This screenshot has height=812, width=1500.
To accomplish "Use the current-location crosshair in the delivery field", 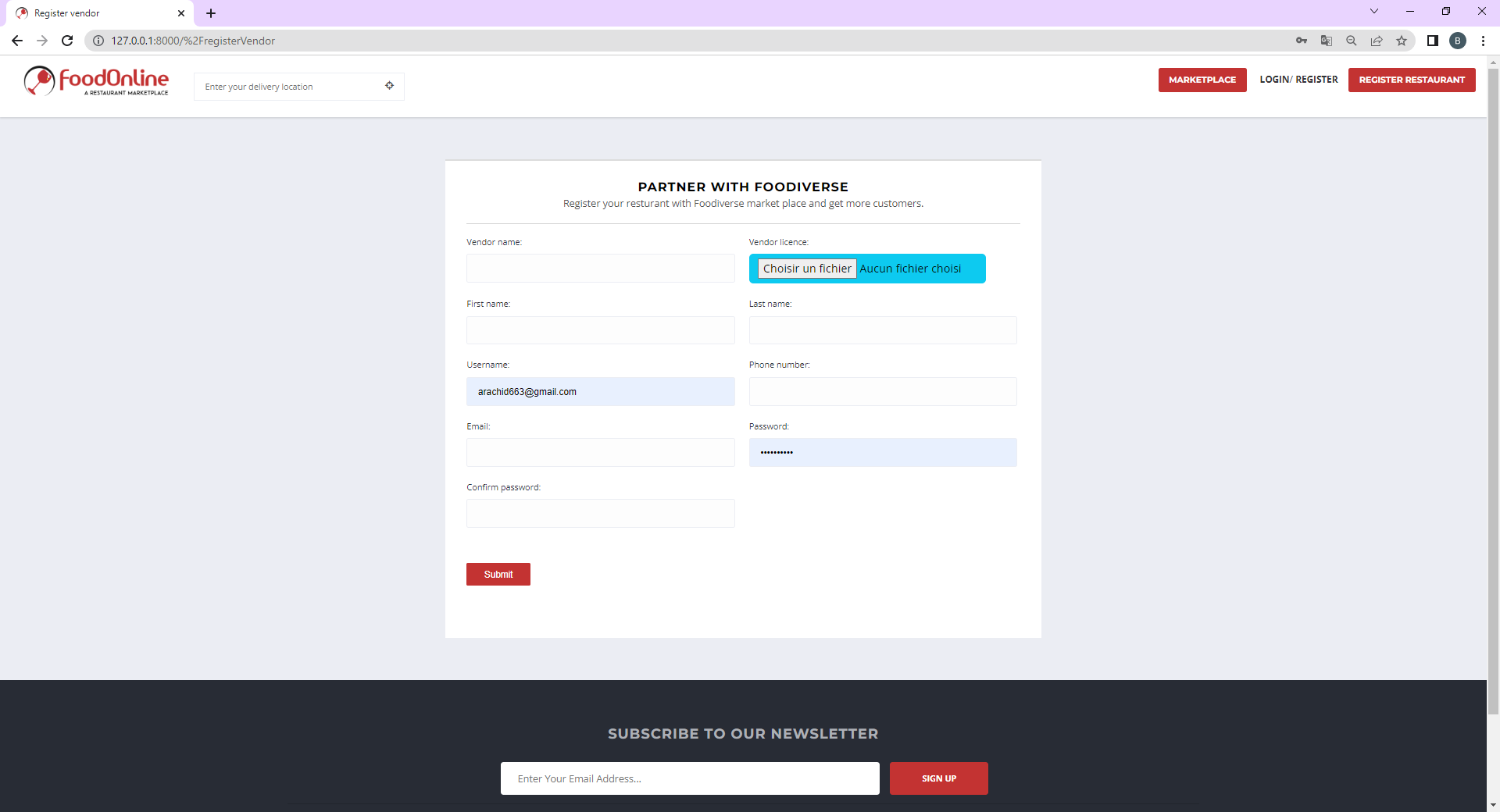I will [390, 86].
